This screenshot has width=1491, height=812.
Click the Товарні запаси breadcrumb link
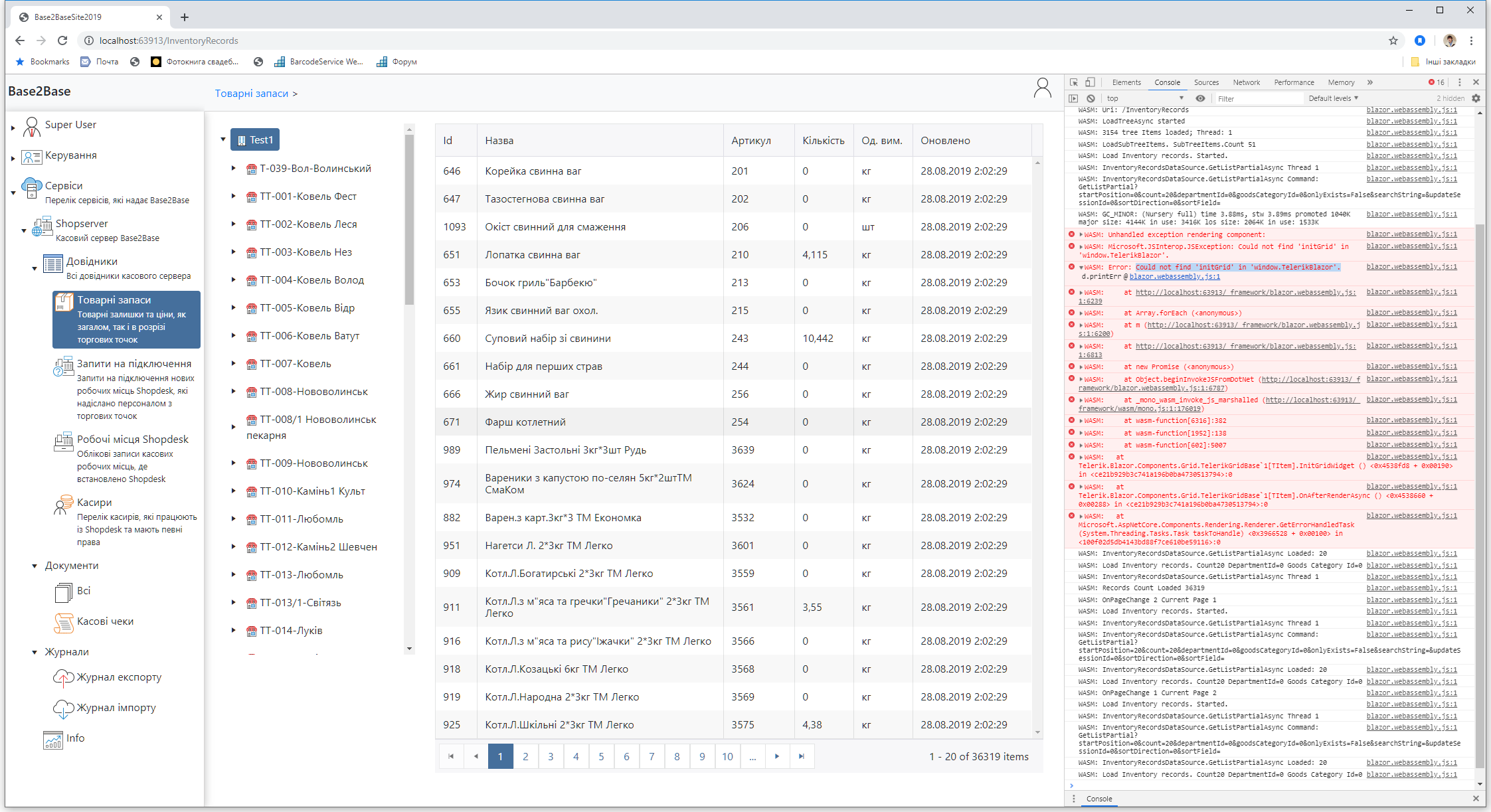pos(251,94)
